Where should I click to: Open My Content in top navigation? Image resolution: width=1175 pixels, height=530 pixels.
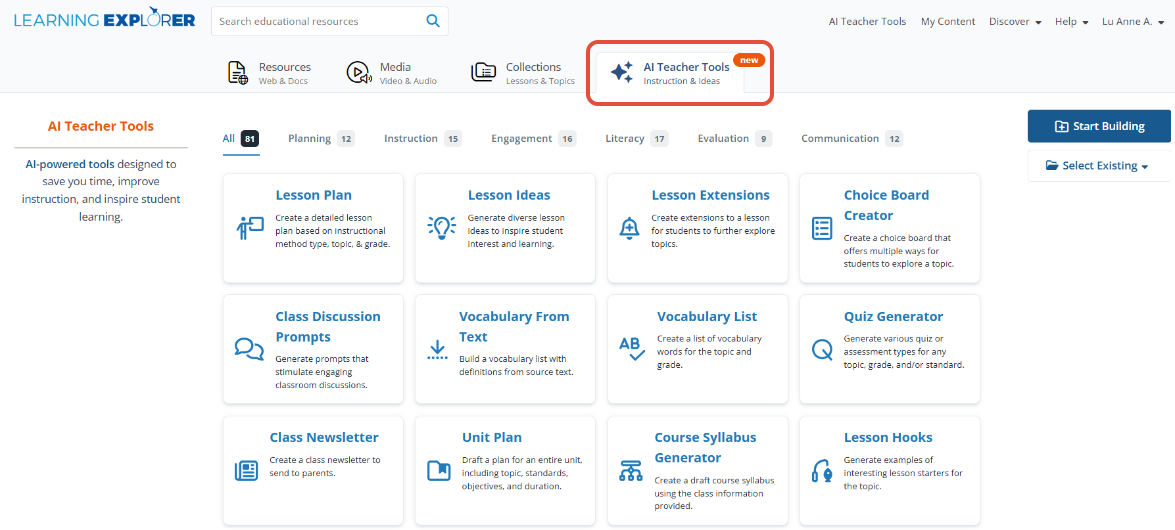click(x=948, y=22)
